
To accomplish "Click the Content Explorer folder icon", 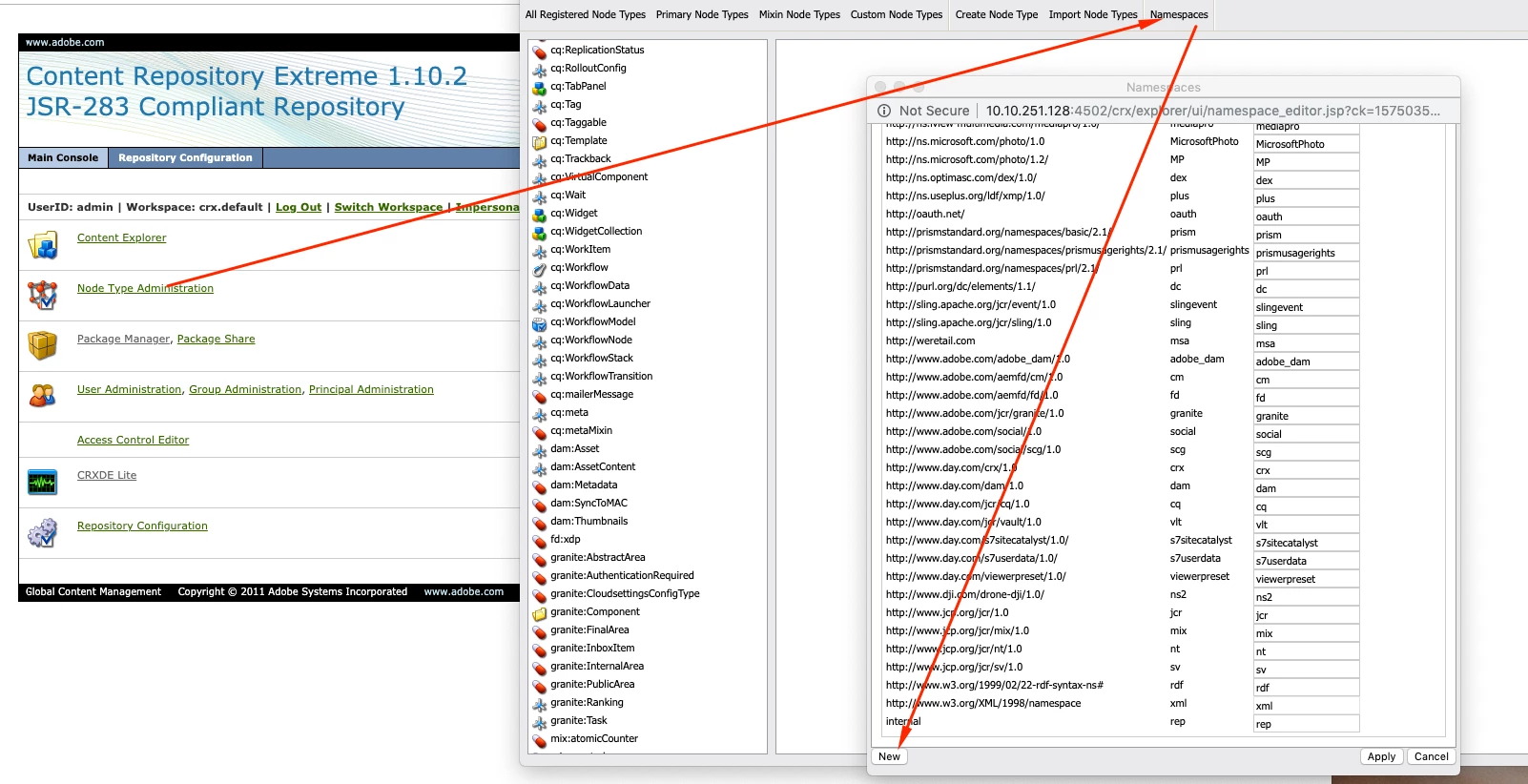I will click(43, 245).
